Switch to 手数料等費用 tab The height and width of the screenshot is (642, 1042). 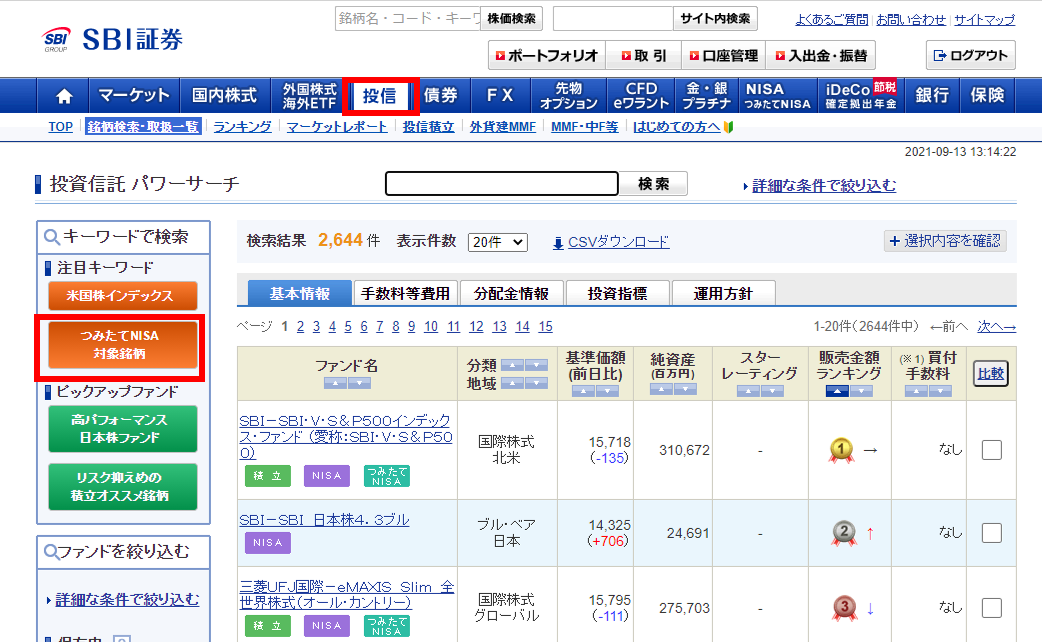[x=405, y=293]
